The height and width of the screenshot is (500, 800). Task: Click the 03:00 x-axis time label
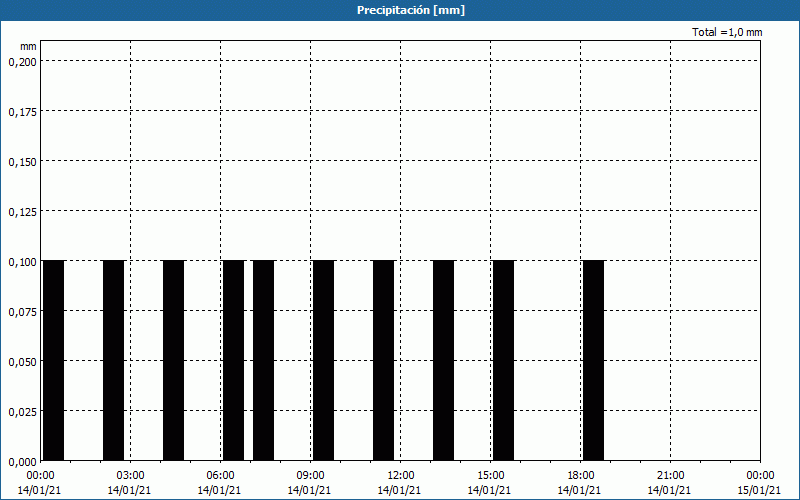(131, 476)
